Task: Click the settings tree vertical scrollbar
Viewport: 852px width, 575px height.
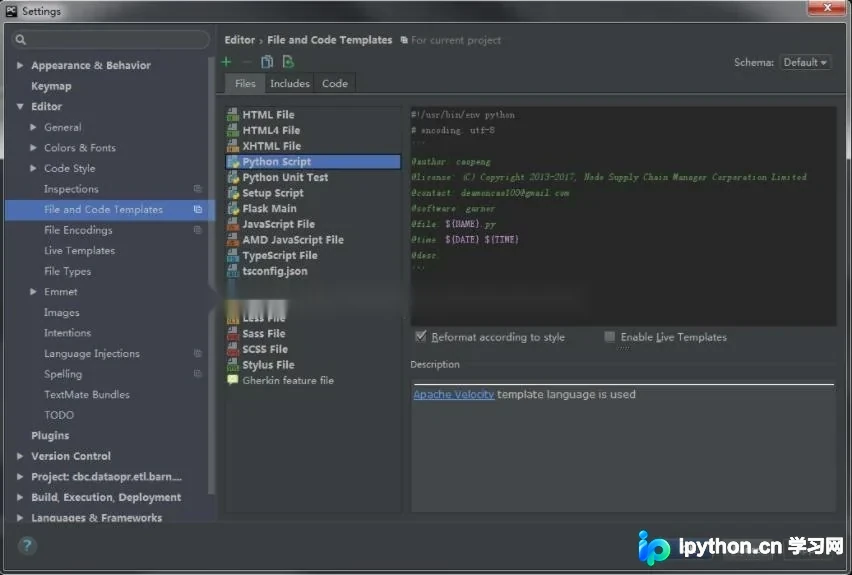Action: coord(211,276)
